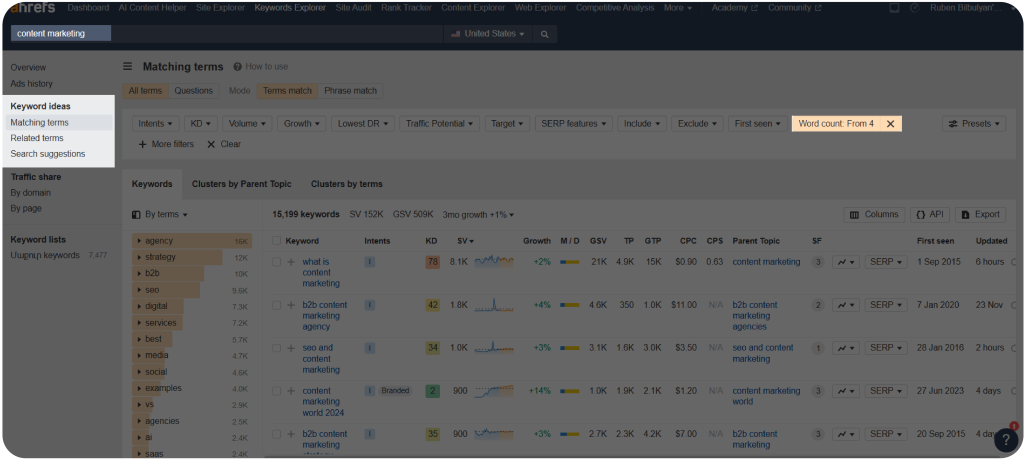Click the Clear filters X

tap(211, 144)
